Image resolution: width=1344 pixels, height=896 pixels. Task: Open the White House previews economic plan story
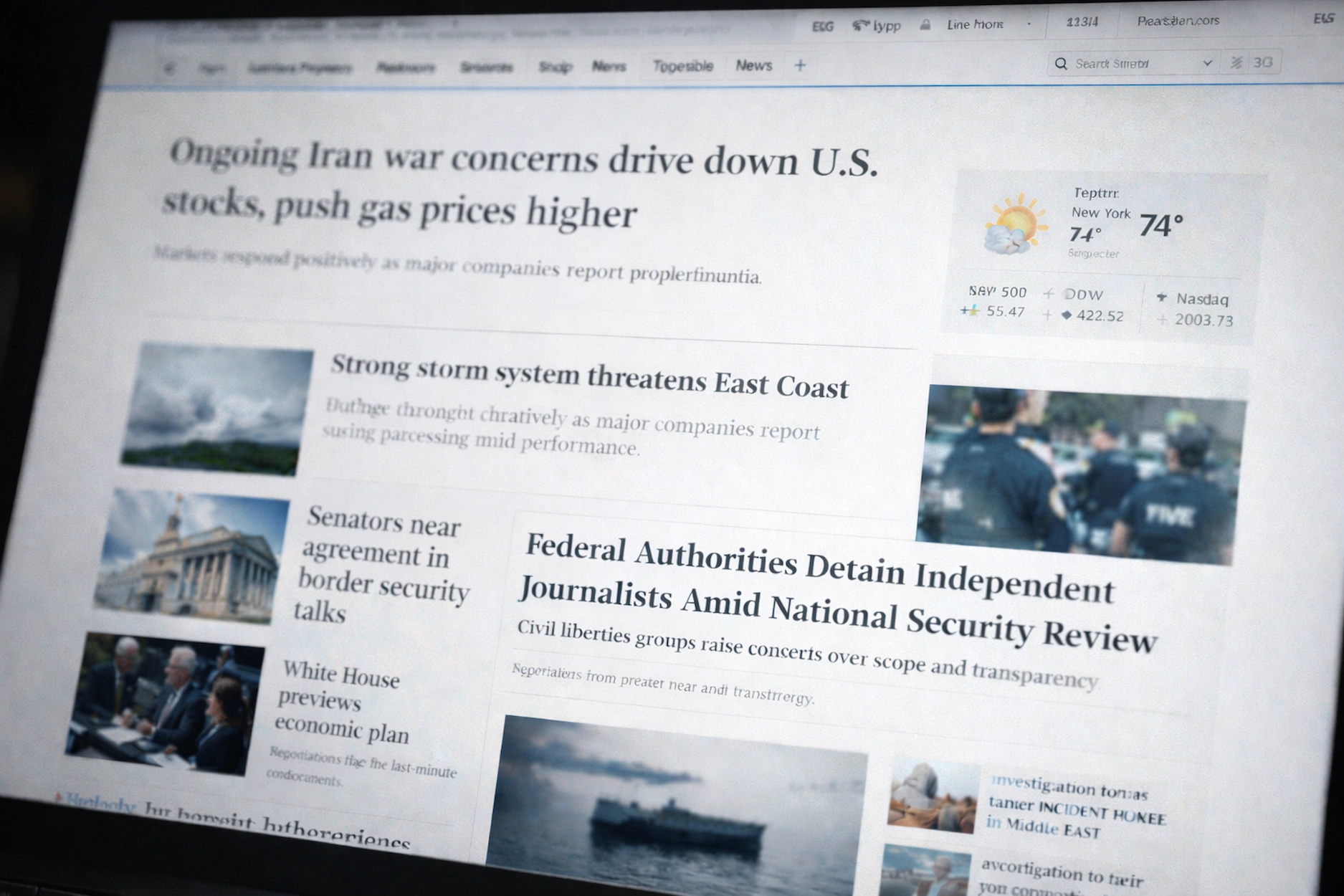click(340, 702)
